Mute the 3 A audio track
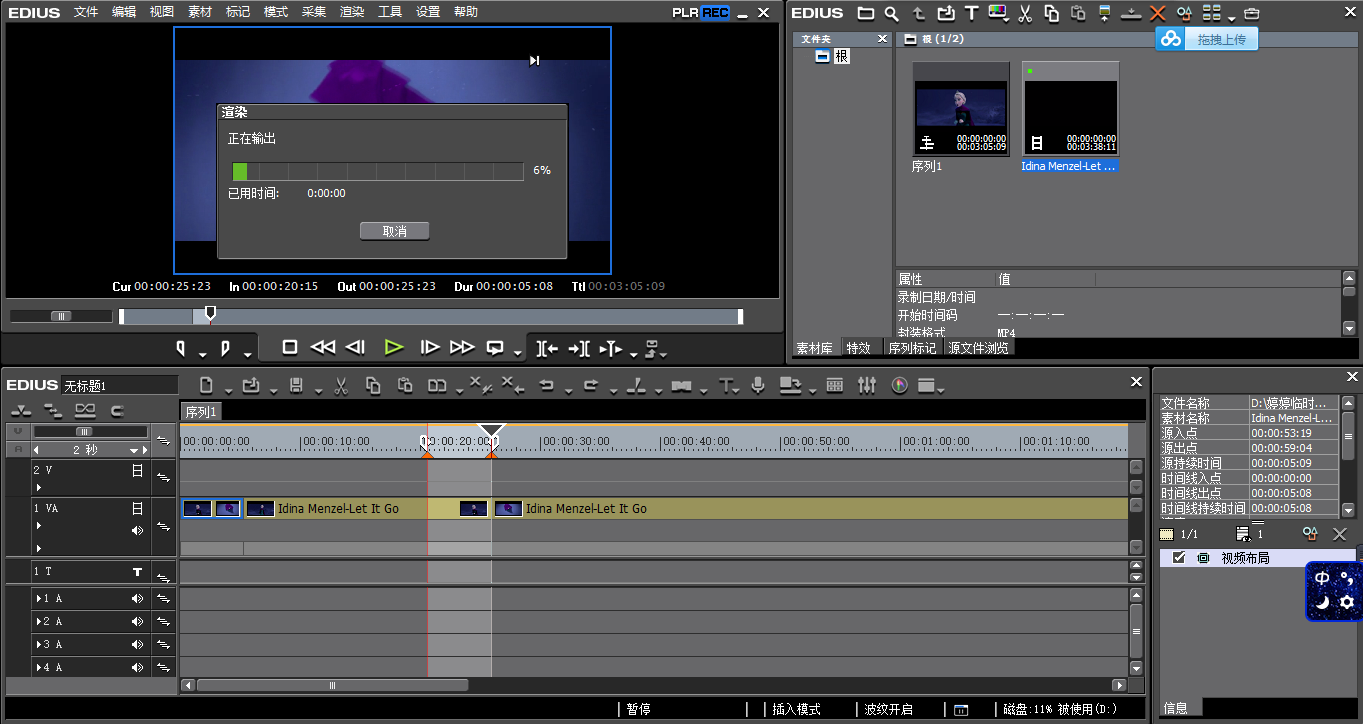The width and height of the screenshot is (1363, 724). [137, 644]
